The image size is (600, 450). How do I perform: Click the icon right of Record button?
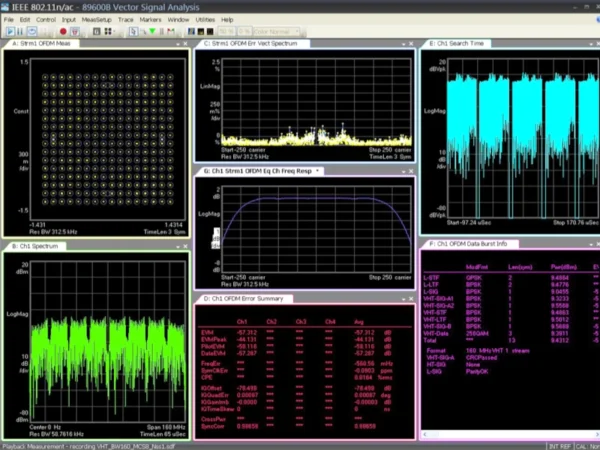tap(75, 31)
